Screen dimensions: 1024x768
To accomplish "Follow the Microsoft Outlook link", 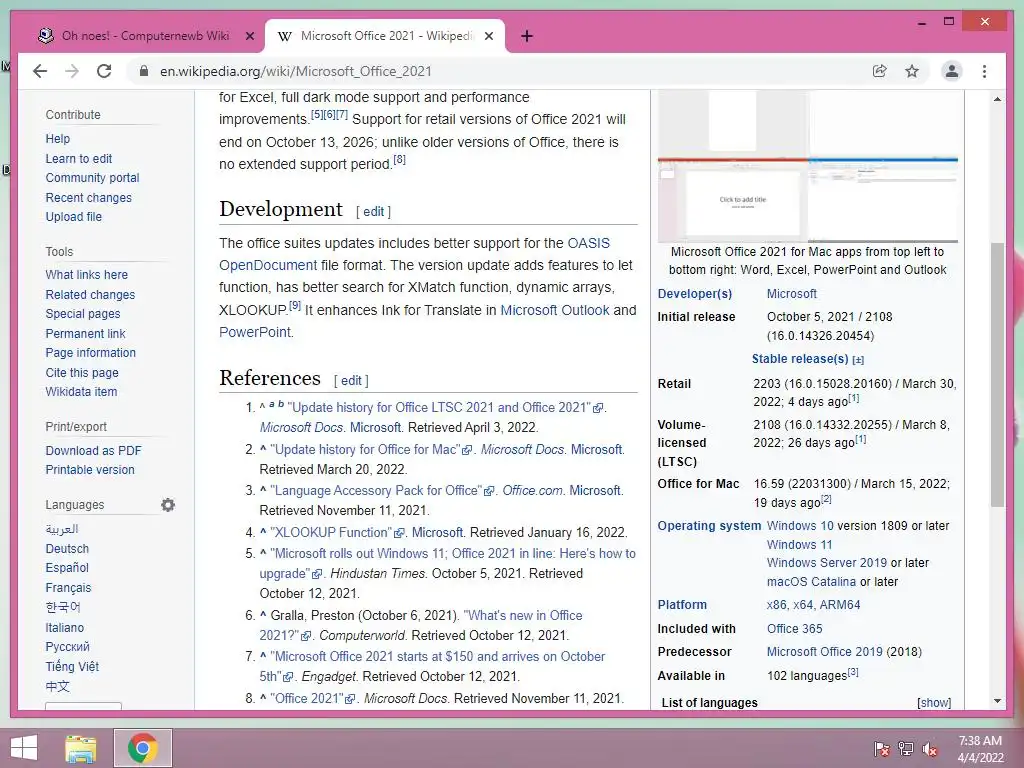I will click(x=554, y=310).
